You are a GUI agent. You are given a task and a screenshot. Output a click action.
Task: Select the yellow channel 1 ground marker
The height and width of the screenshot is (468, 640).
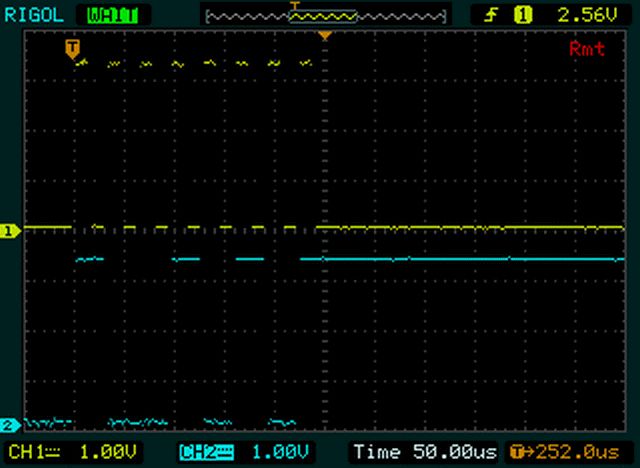[9, 231]
